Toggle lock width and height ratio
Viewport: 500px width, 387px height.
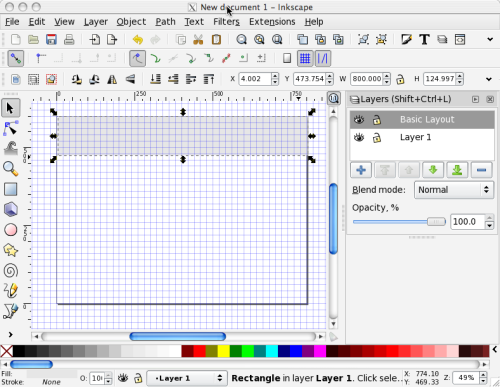[x=400, y=79]
